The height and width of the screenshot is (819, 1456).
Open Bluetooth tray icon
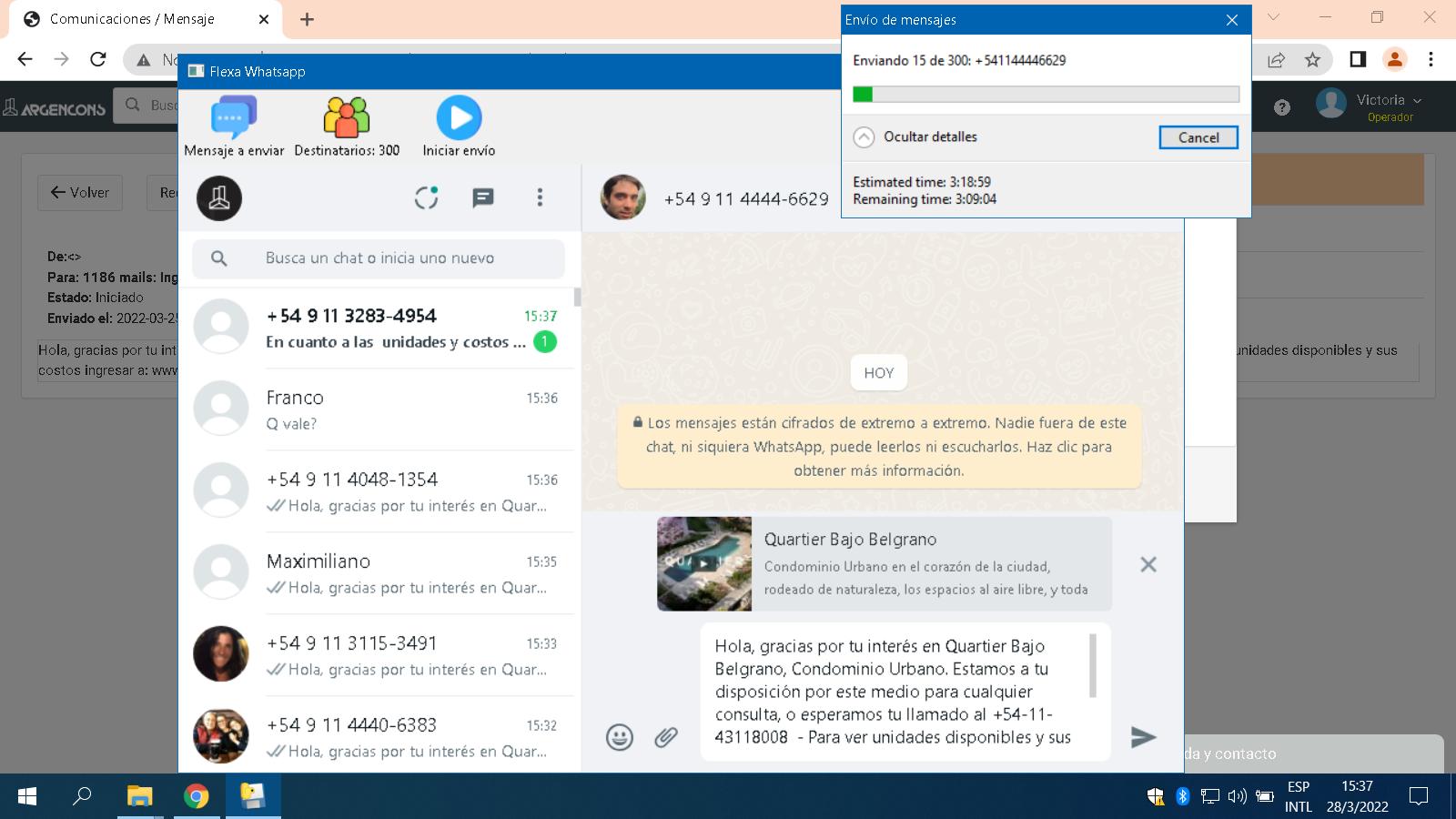tap(1183, 796)
